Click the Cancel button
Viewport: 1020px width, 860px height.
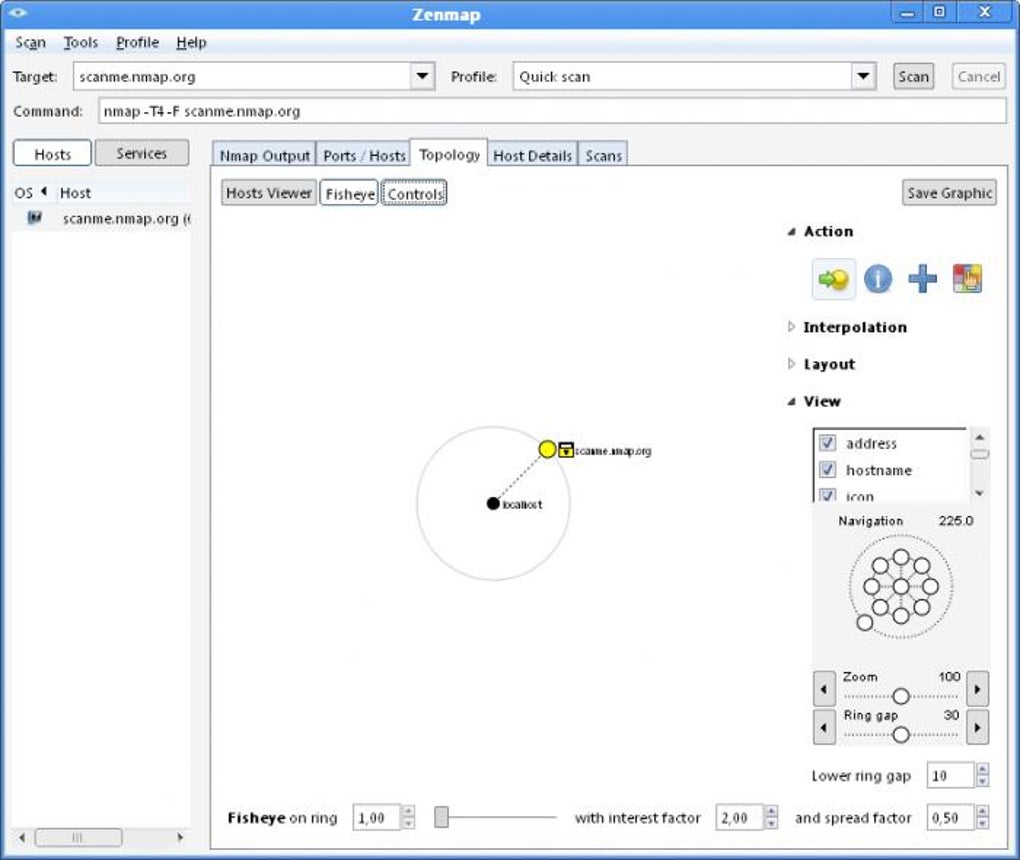point(978,76)
